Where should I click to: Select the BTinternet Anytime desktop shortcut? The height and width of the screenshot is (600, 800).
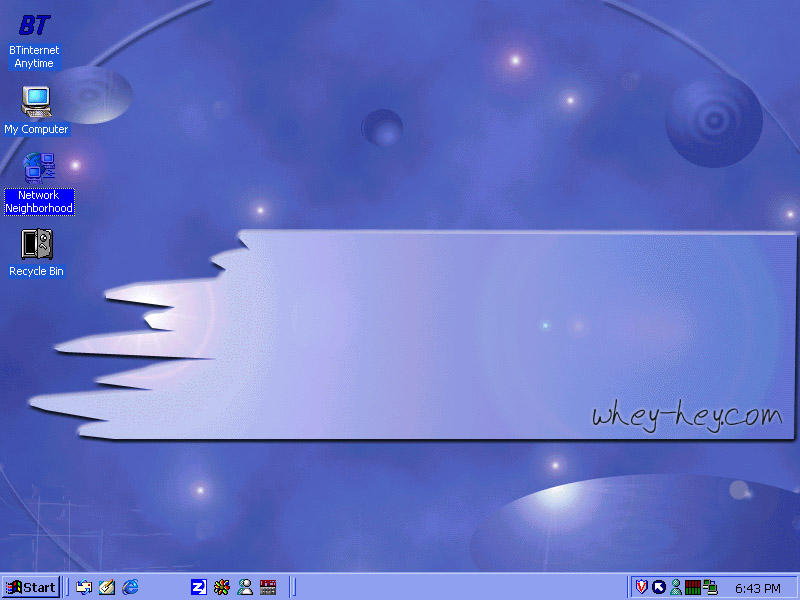click(x=35, y=27)
